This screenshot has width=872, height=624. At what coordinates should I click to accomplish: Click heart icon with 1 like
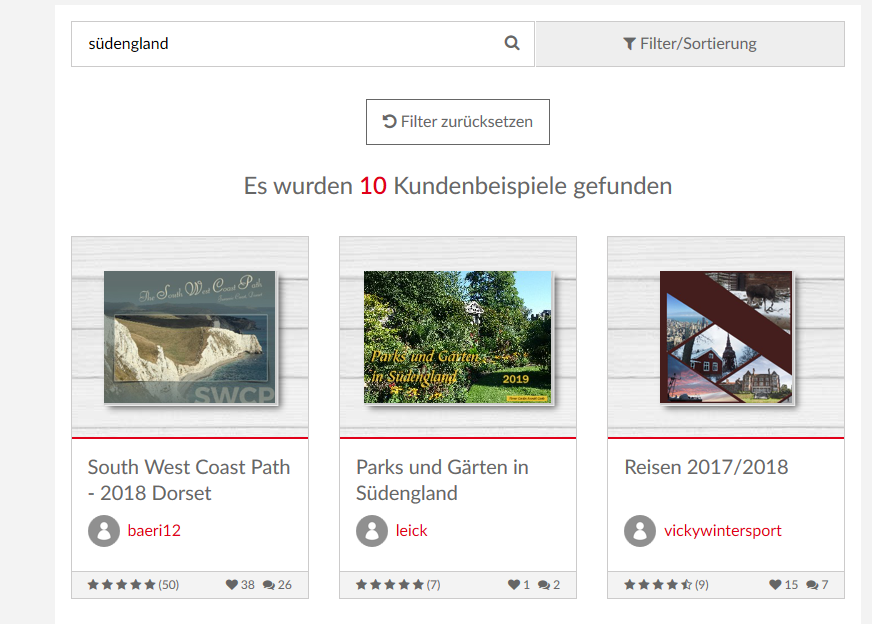(x=514, y=585)
